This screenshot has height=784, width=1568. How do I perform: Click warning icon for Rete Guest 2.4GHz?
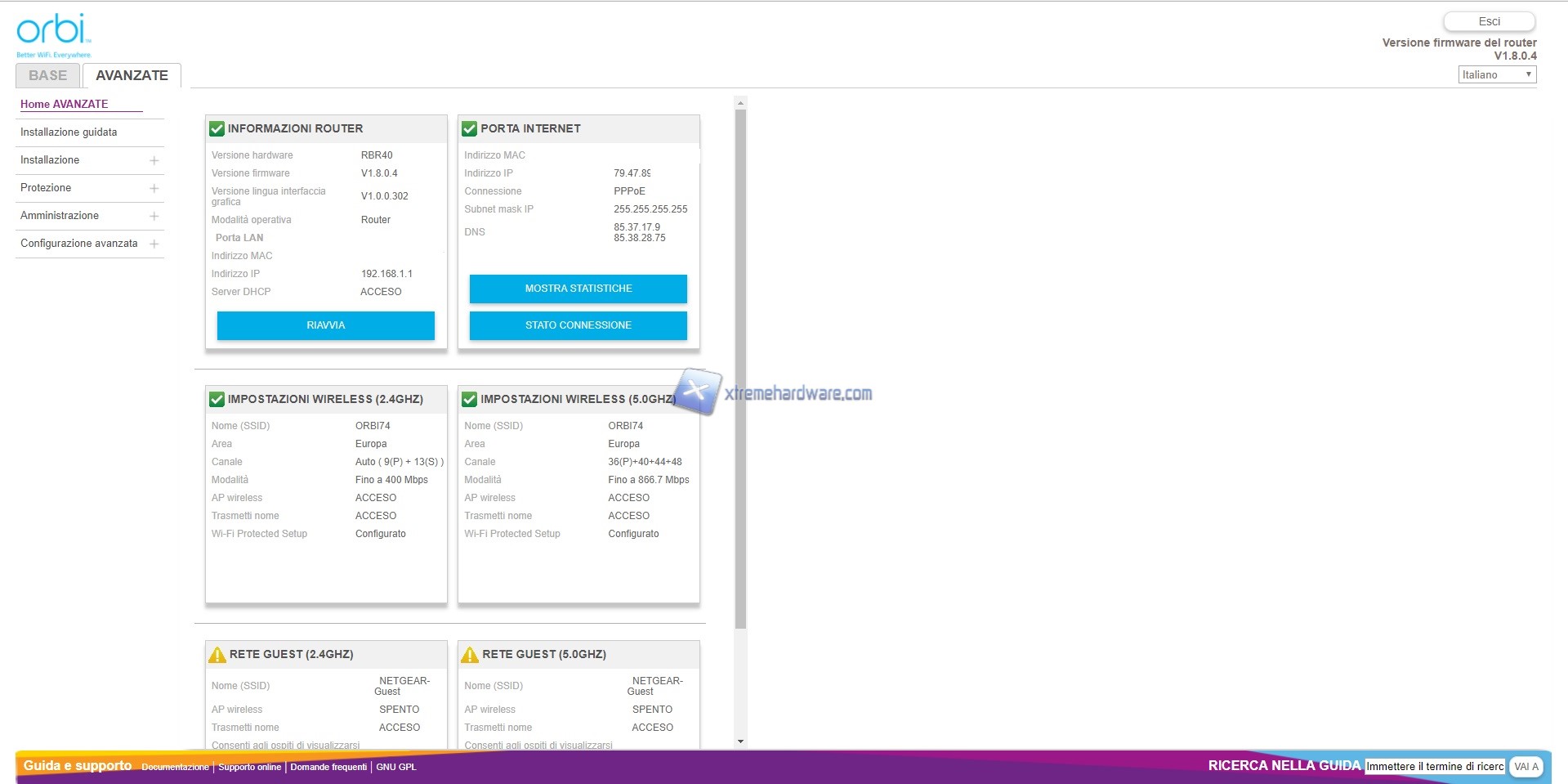click(217, 655)
